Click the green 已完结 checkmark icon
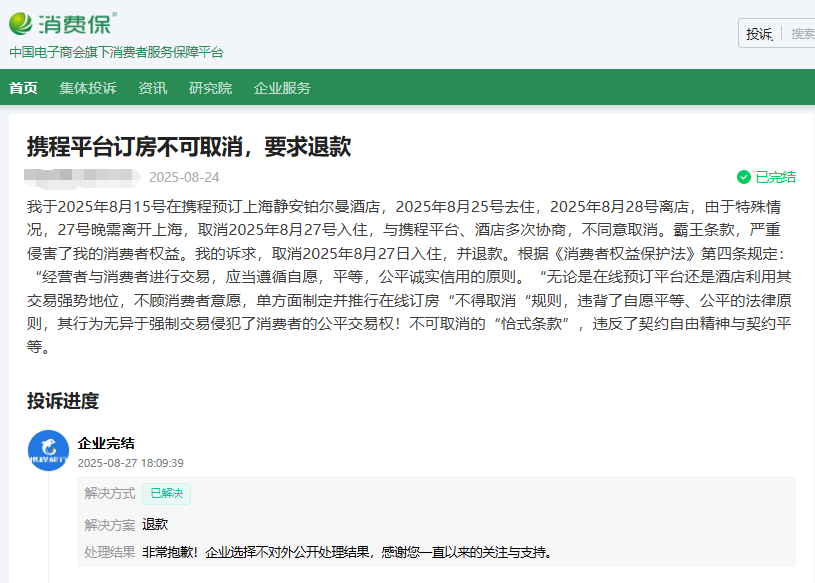815x583 pixels. tap(744, 177)
